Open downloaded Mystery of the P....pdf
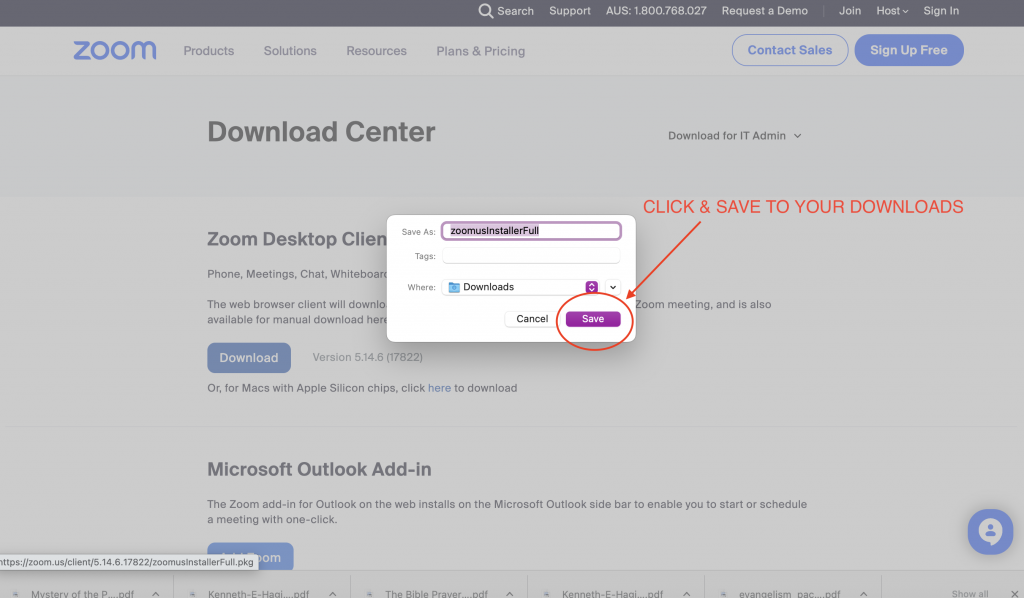This screenshot has height=598, width=1024. (82, 594)
